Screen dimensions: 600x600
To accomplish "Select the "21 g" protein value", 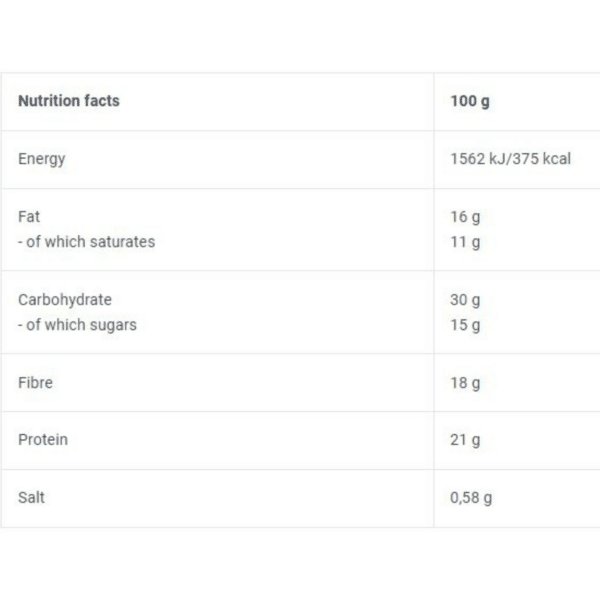I will pos(465,441).
